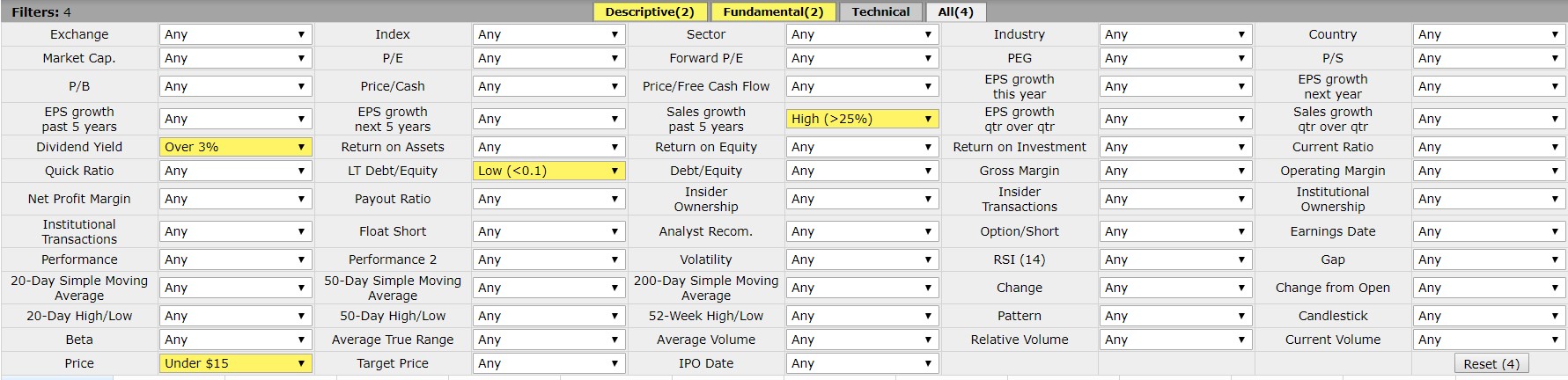Open the Analyst Recom. dropdown
Screen dimensions: 1568x380
pyautogui.click(x=862, y=231)
